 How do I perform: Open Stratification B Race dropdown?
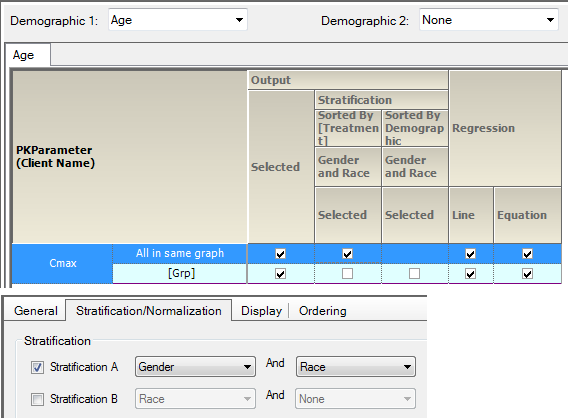pos(195,399)
